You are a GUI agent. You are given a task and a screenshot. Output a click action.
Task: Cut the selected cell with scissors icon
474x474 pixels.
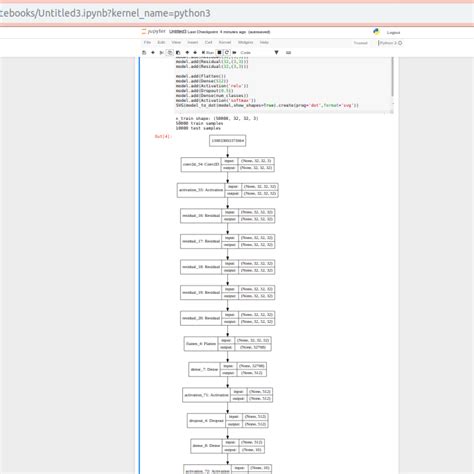click(x=162, y=53)
